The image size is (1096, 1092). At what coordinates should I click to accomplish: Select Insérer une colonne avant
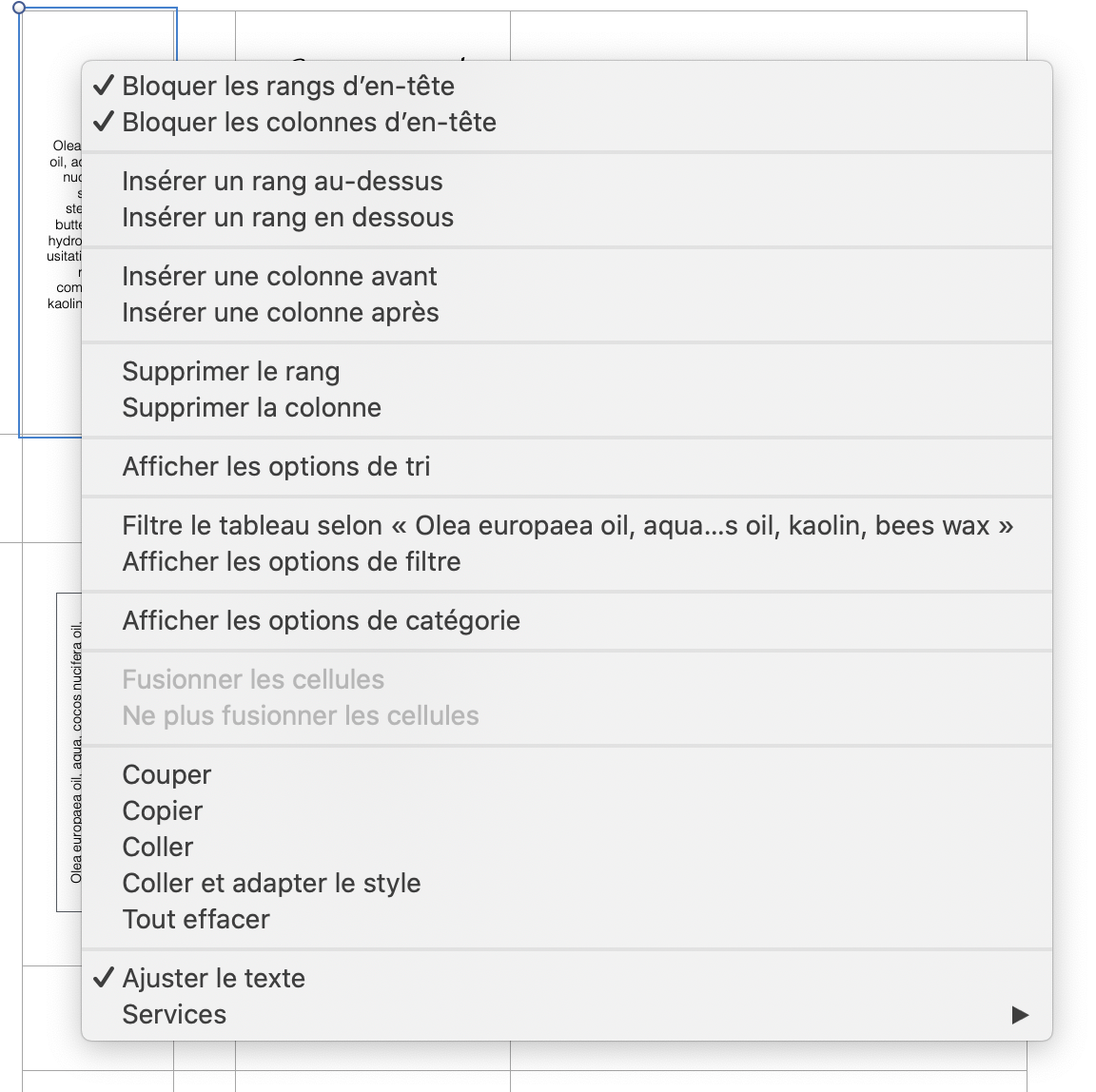[280, 277]
